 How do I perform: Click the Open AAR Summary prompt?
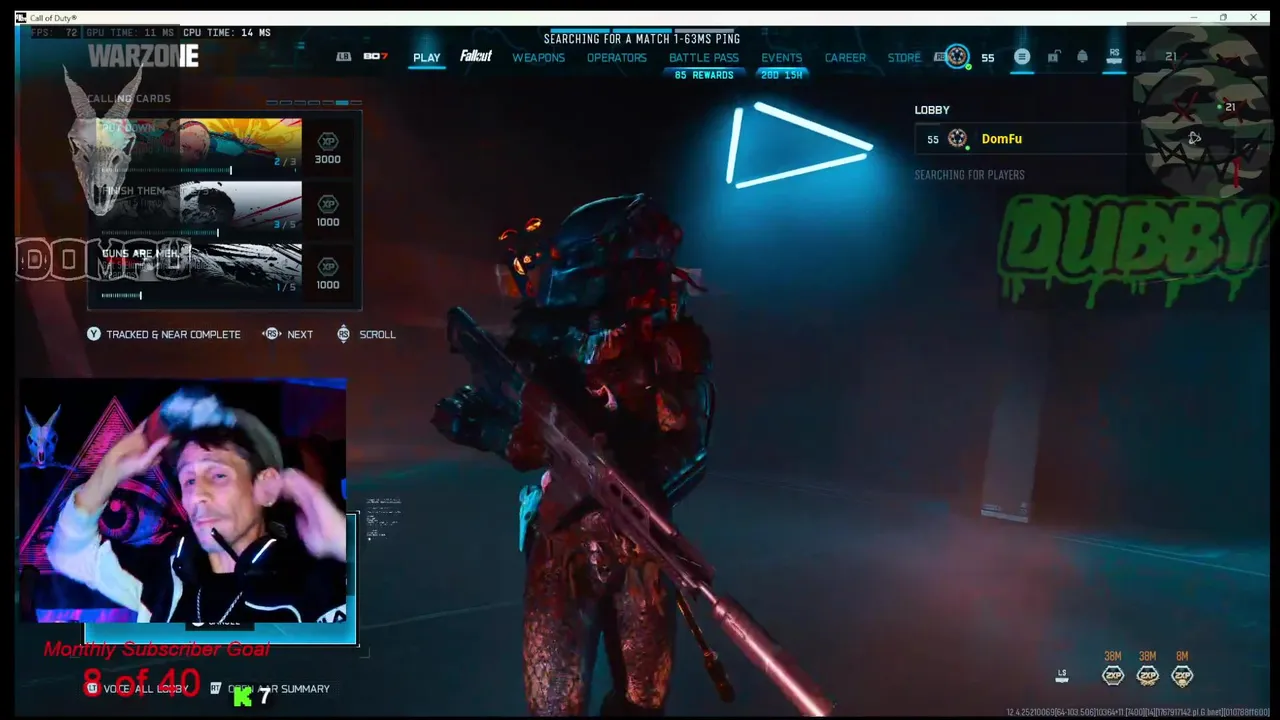270,689
